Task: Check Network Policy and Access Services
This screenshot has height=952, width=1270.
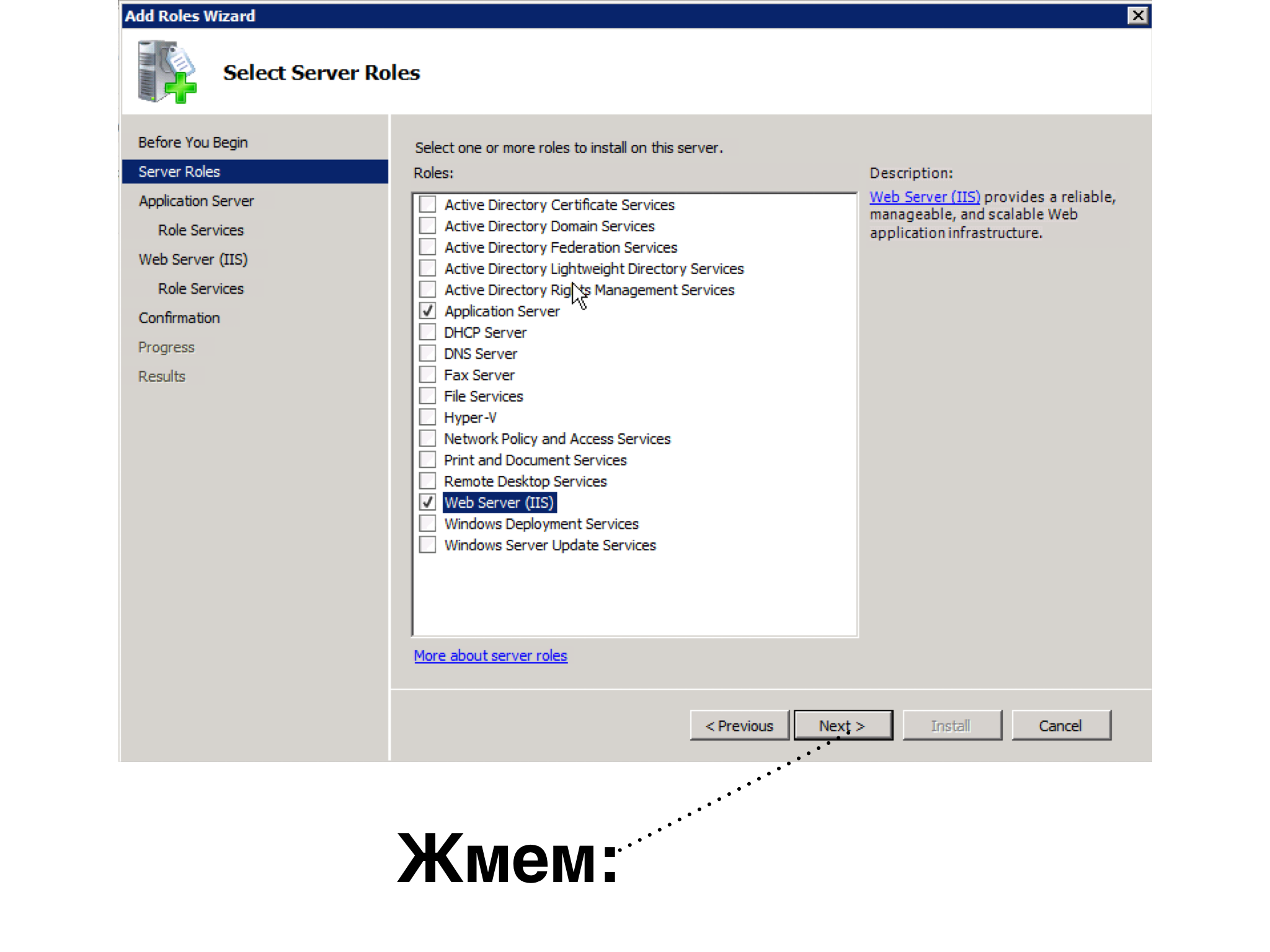Action: [427, 438]
